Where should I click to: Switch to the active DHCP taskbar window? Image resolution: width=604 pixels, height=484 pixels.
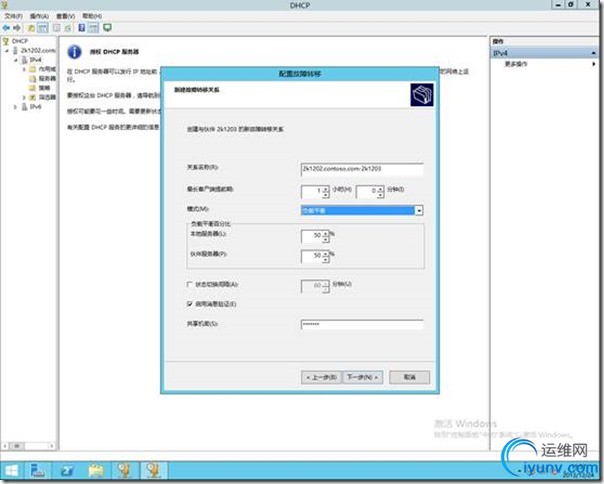153,471
